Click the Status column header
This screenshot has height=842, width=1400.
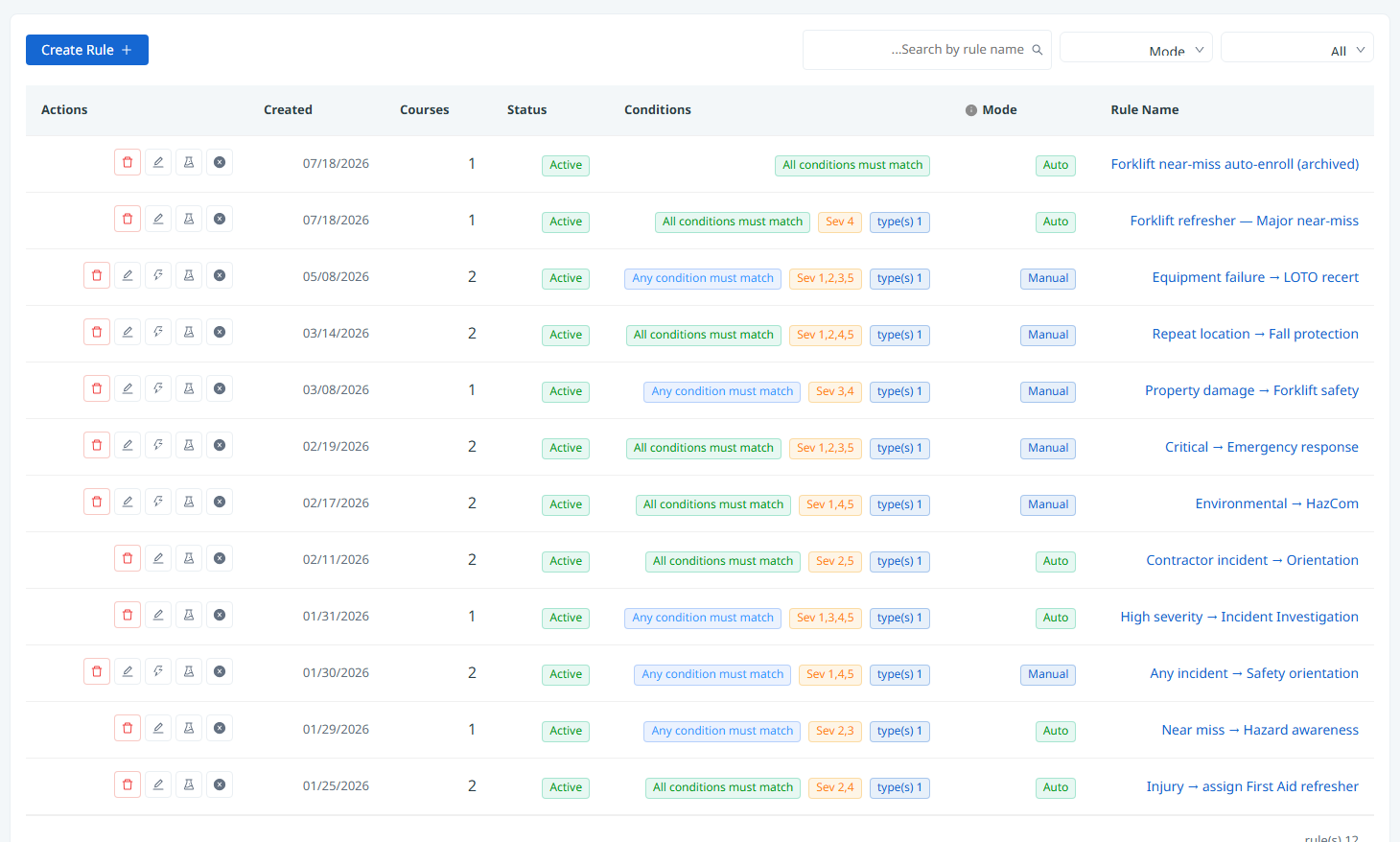click(526, 110)
